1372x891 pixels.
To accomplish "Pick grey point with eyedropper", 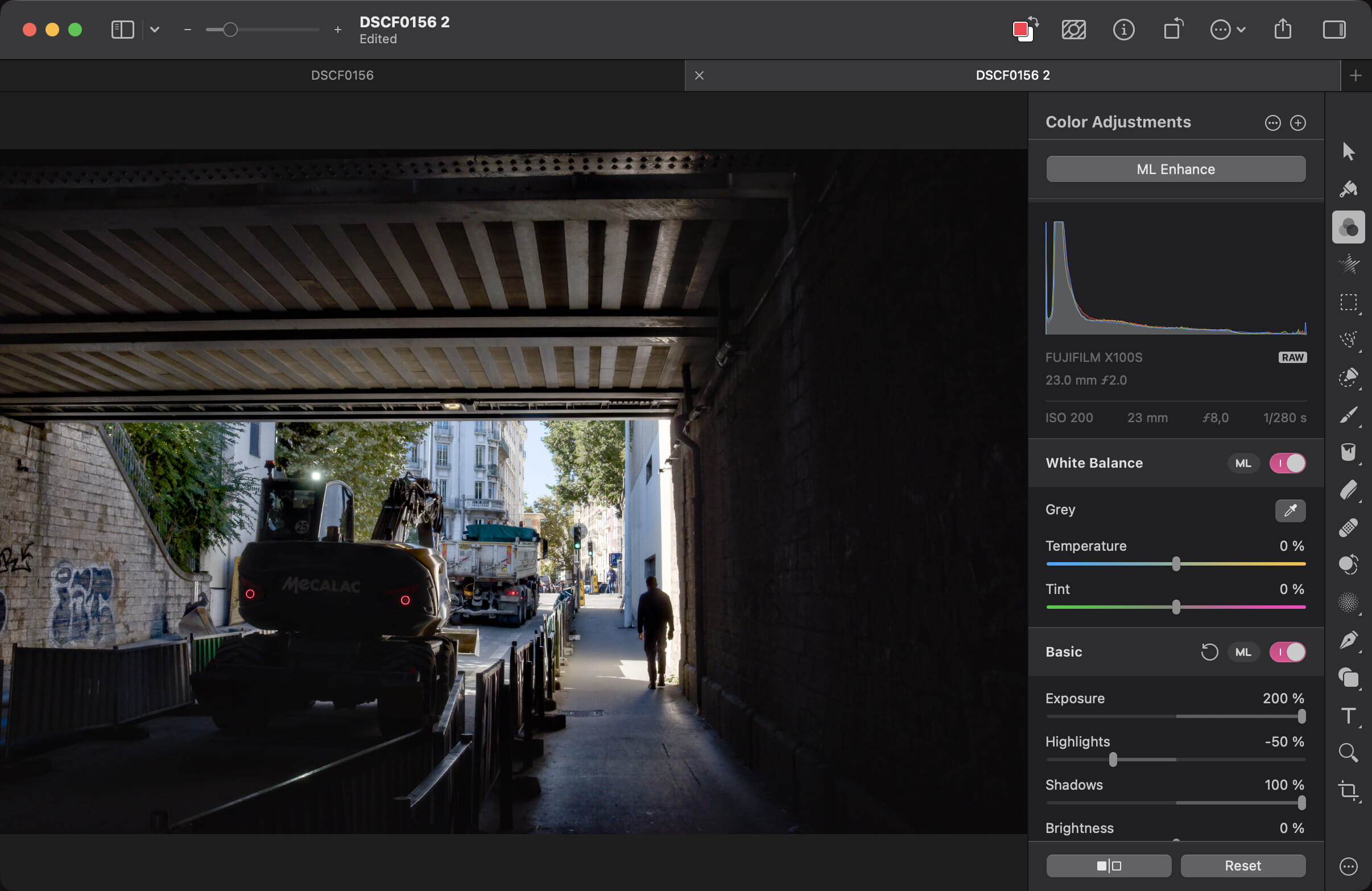I will [1290, 510].
